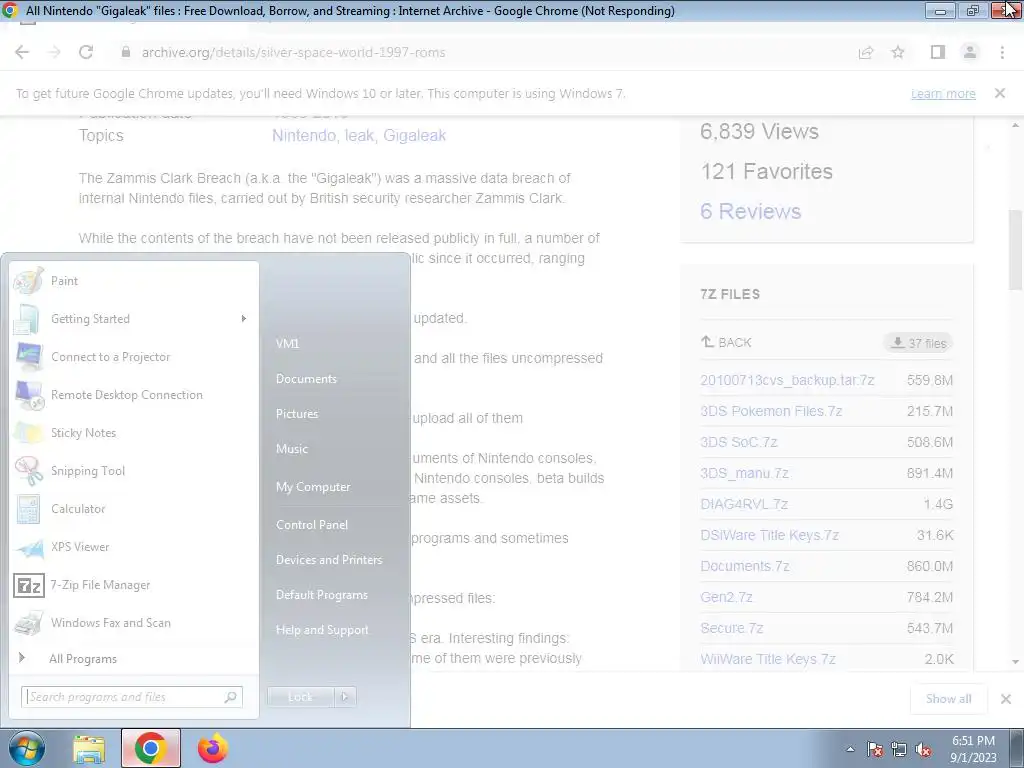
Task: Download Gen2.7z
Action: pos(726,597)
